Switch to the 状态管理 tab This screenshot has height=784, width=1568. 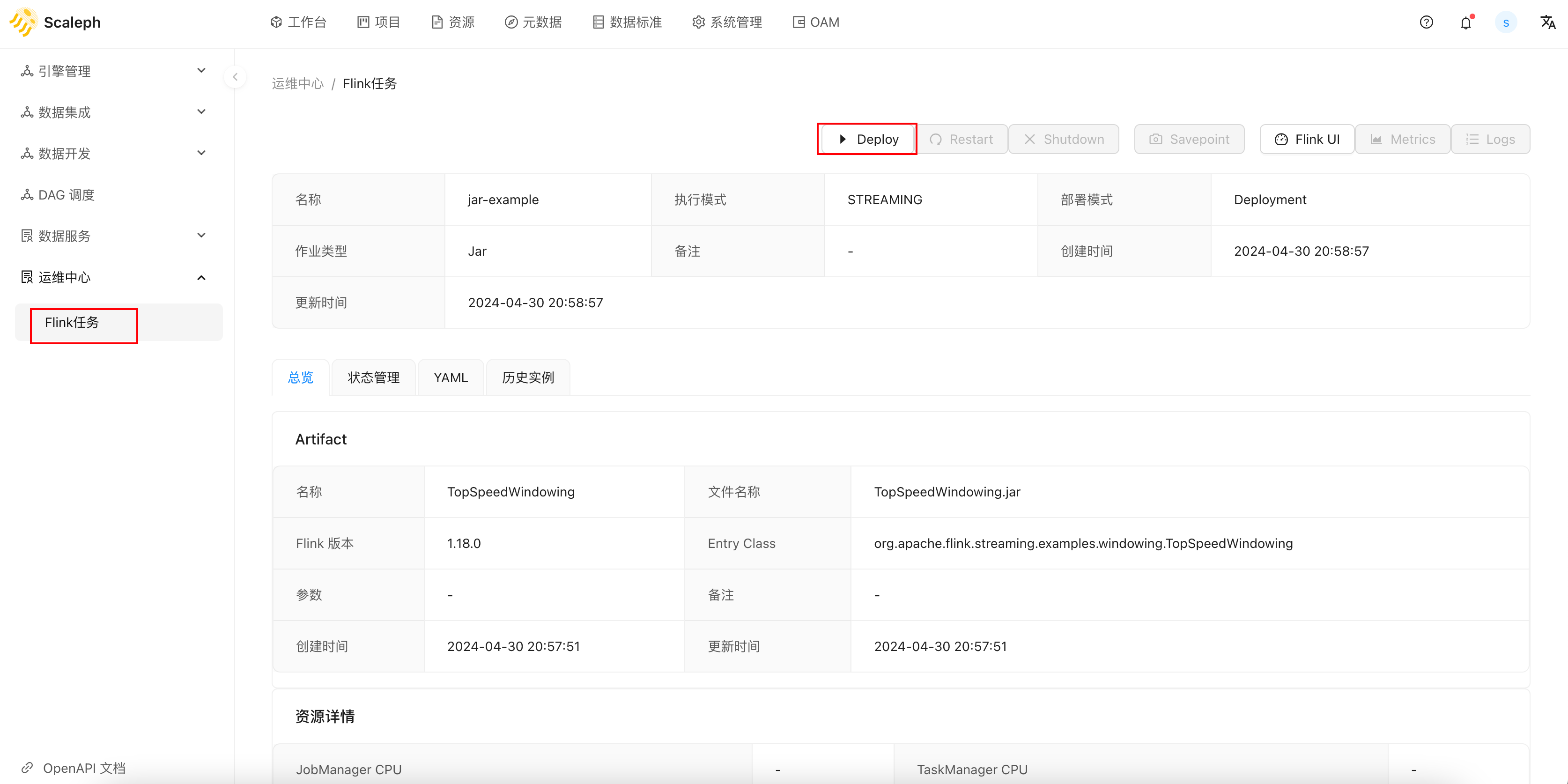tap(373, 377)
